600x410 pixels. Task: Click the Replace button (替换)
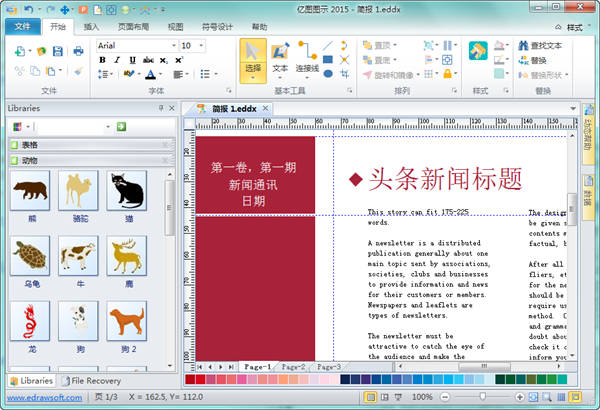(x=532, y=60)
